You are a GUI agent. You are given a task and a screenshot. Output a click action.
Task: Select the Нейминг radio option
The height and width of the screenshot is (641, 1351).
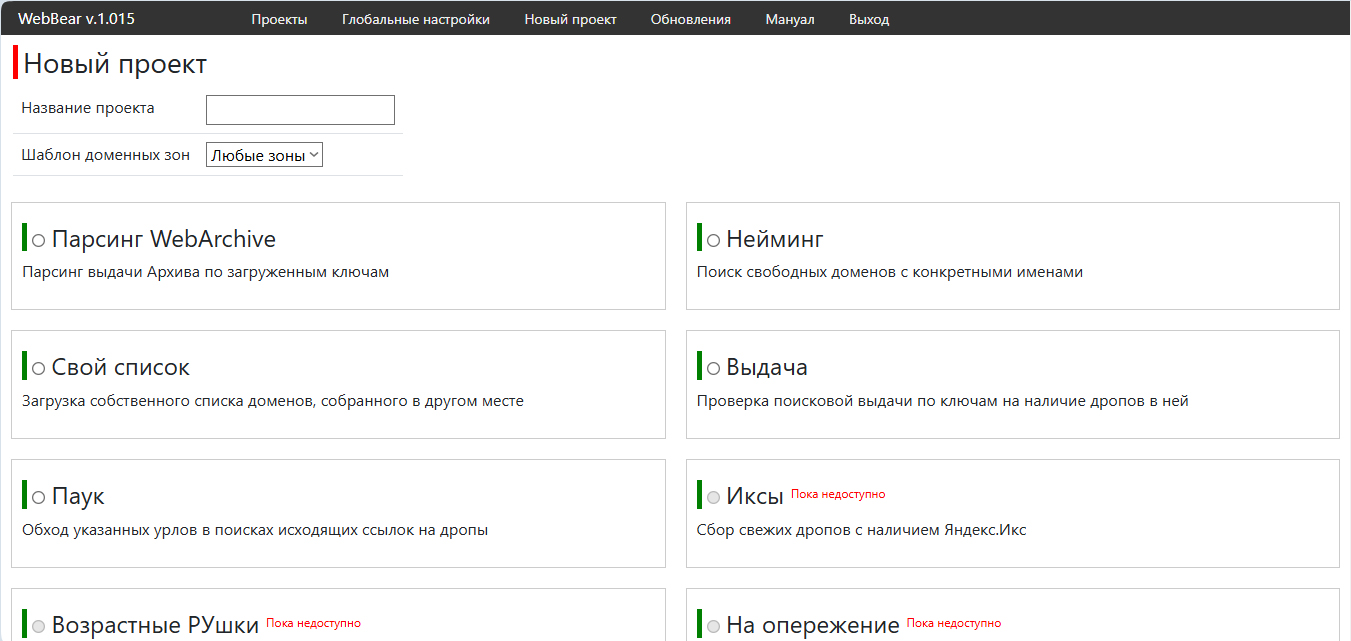point(713,241)
